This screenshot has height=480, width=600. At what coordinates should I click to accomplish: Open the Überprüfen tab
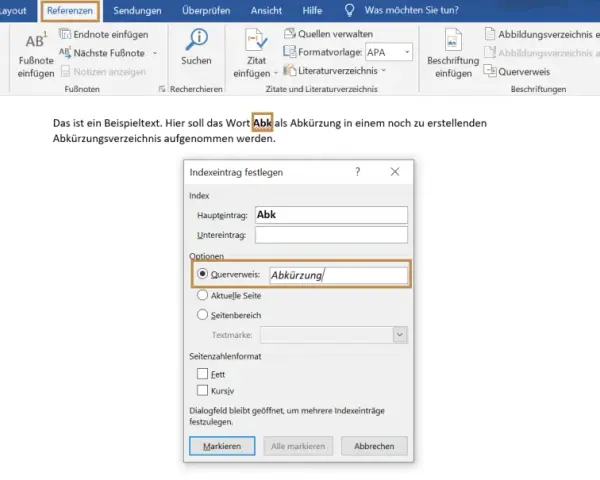pos(206,11)
